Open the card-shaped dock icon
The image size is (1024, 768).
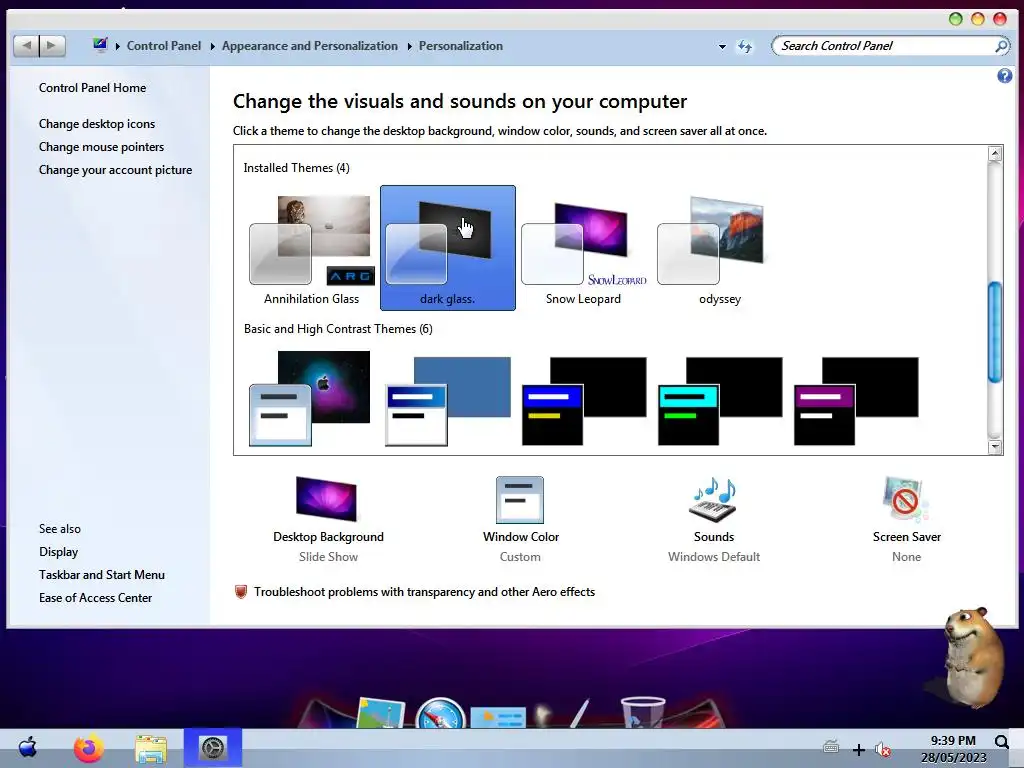[x=500, y=718]
